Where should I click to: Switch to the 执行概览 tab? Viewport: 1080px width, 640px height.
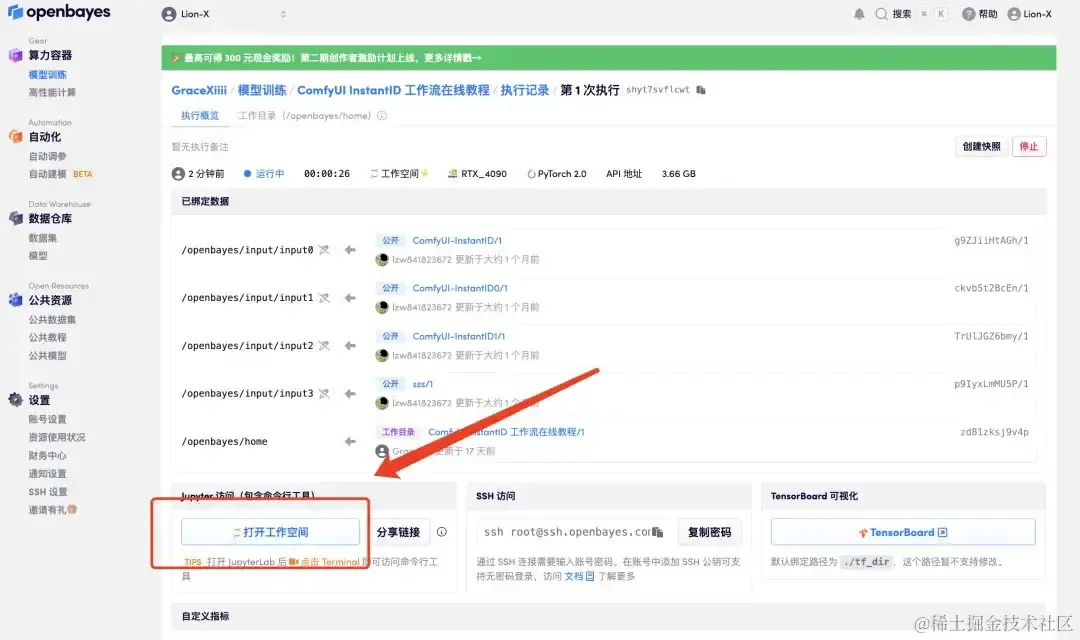[x=200, y=116]
